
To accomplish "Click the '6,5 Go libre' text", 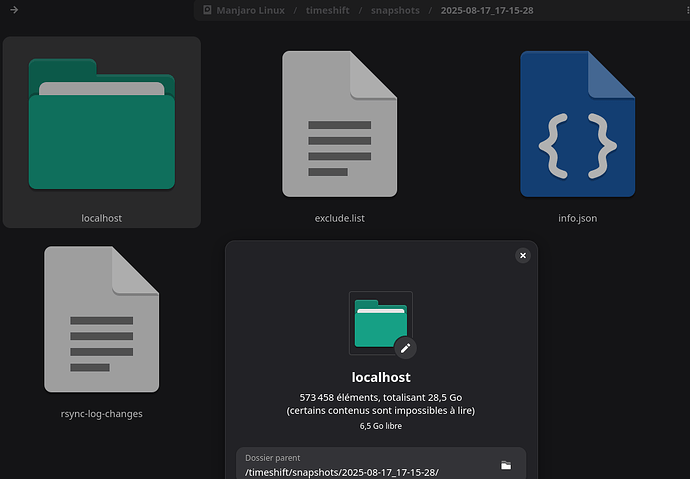I will point(381,426).
